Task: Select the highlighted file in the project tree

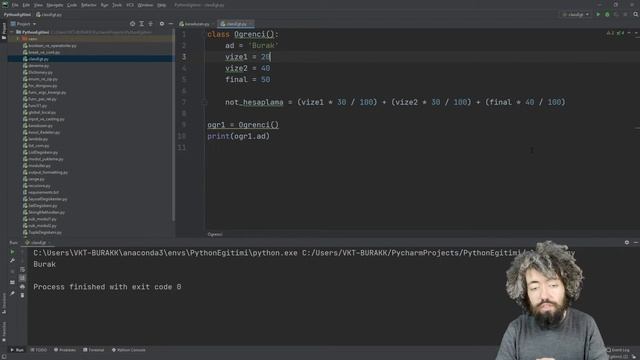Action: coord(91,59)
